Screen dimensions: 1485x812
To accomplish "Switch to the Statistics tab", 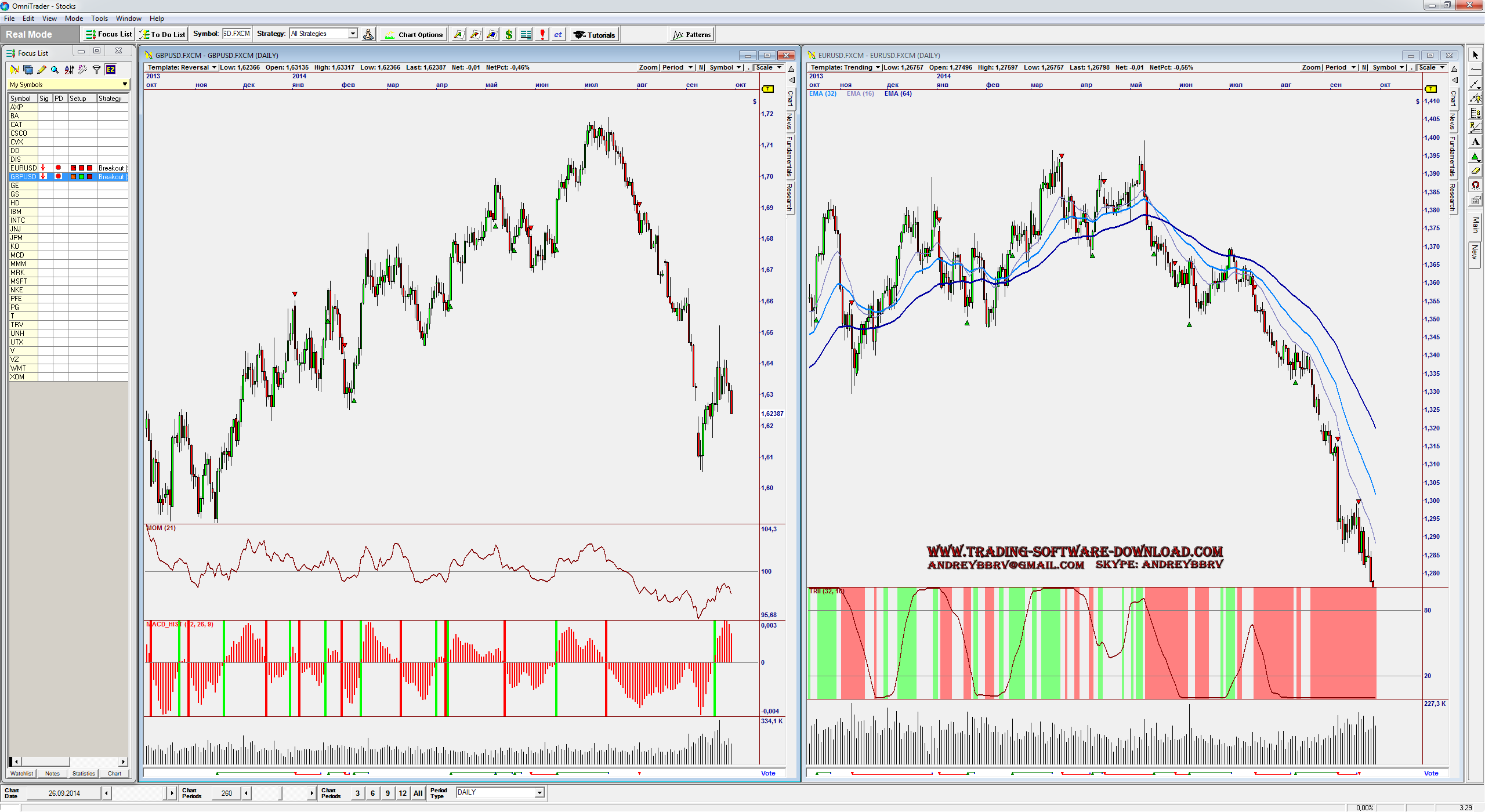I will 84,773.
